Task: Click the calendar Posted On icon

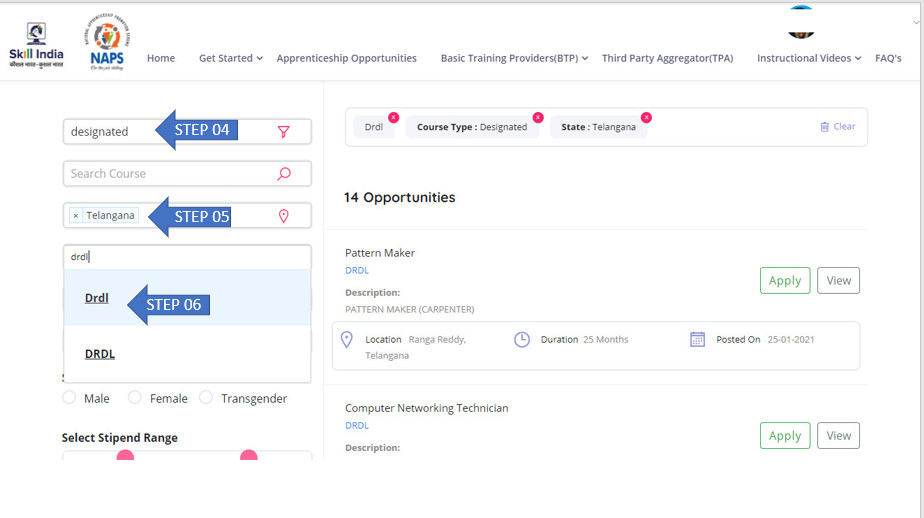Action: pyautogui.click(x=697, y=339)
